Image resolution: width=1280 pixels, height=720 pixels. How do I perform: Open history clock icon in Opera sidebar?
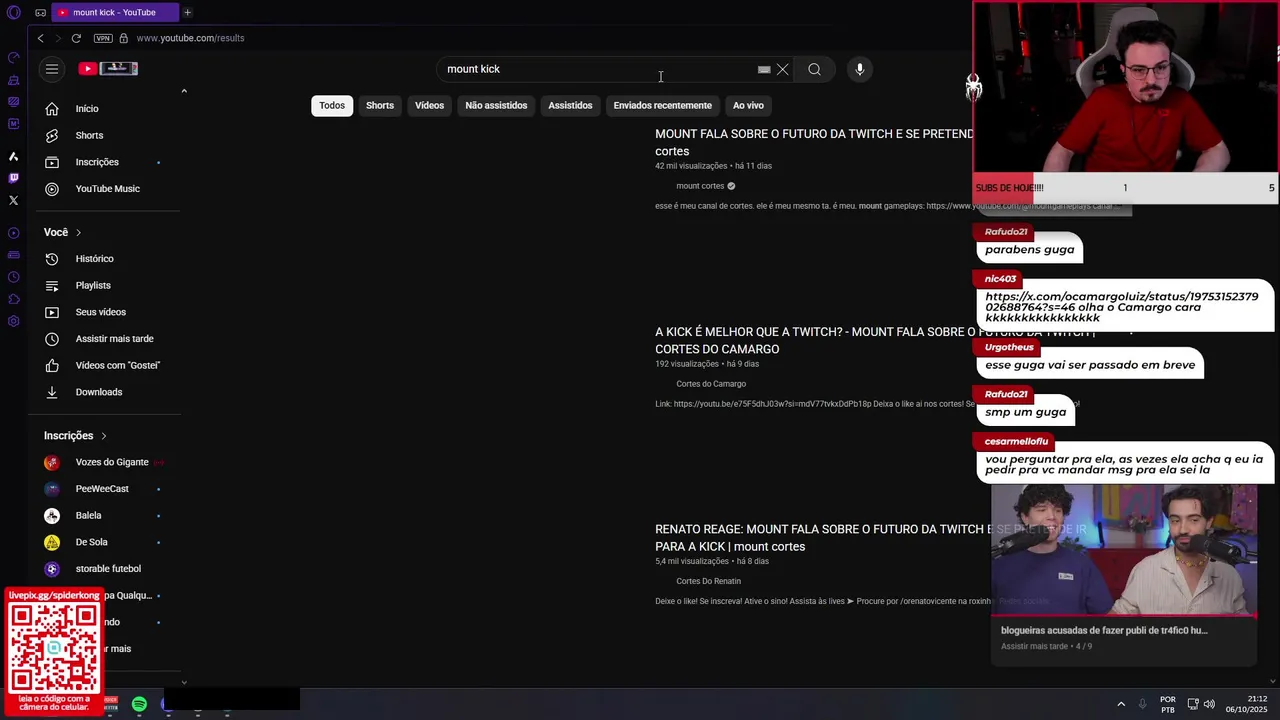(x=13, y=277)
